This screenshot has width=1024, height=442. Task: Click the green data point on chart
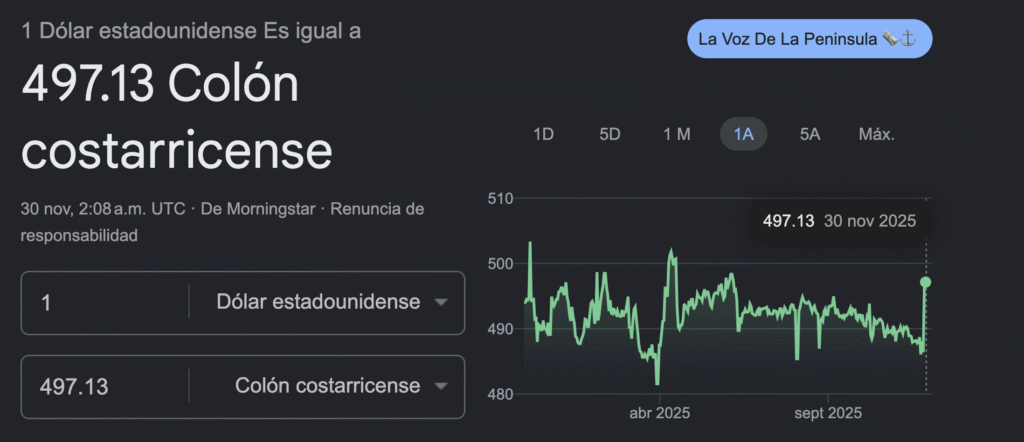point(926,282)
